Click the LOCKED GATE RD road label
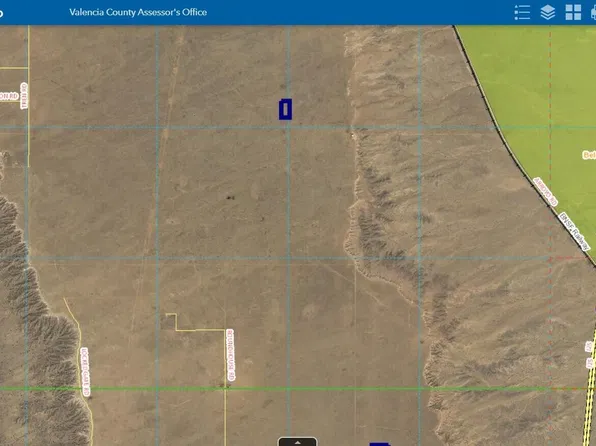Image resolution: width=596 pixels, height=446 pixels. tap(85, 371)
